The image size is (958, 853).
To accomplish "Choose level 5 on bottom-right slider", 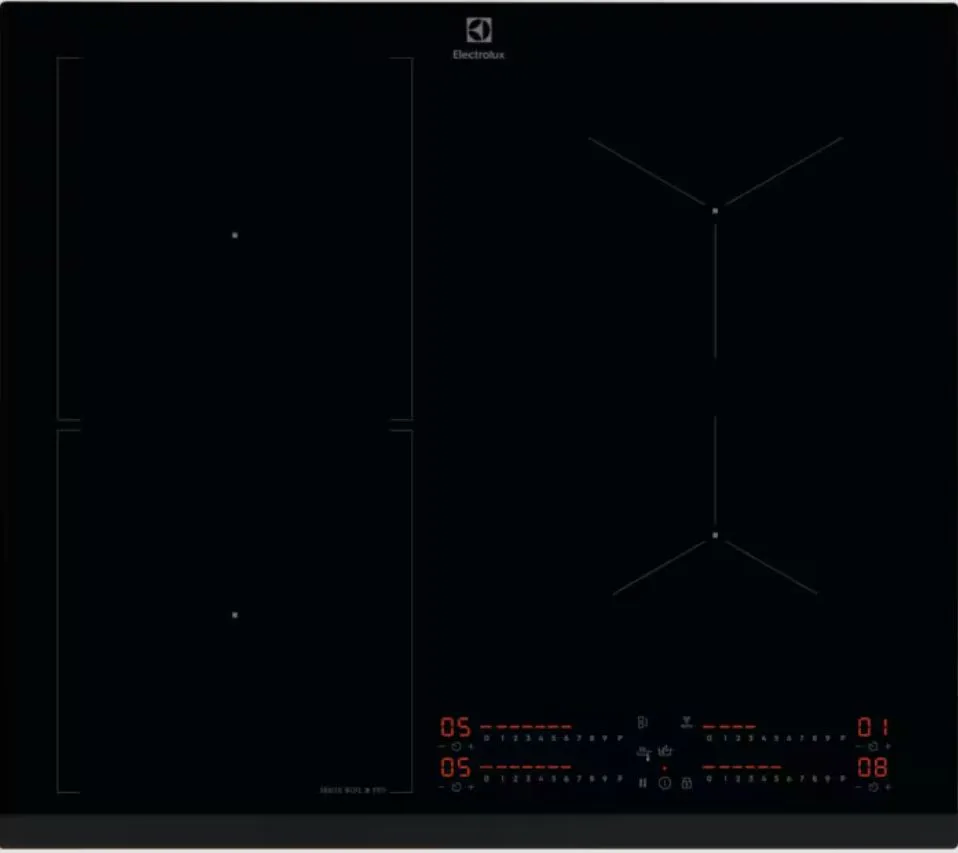I will tap(777, 778).
